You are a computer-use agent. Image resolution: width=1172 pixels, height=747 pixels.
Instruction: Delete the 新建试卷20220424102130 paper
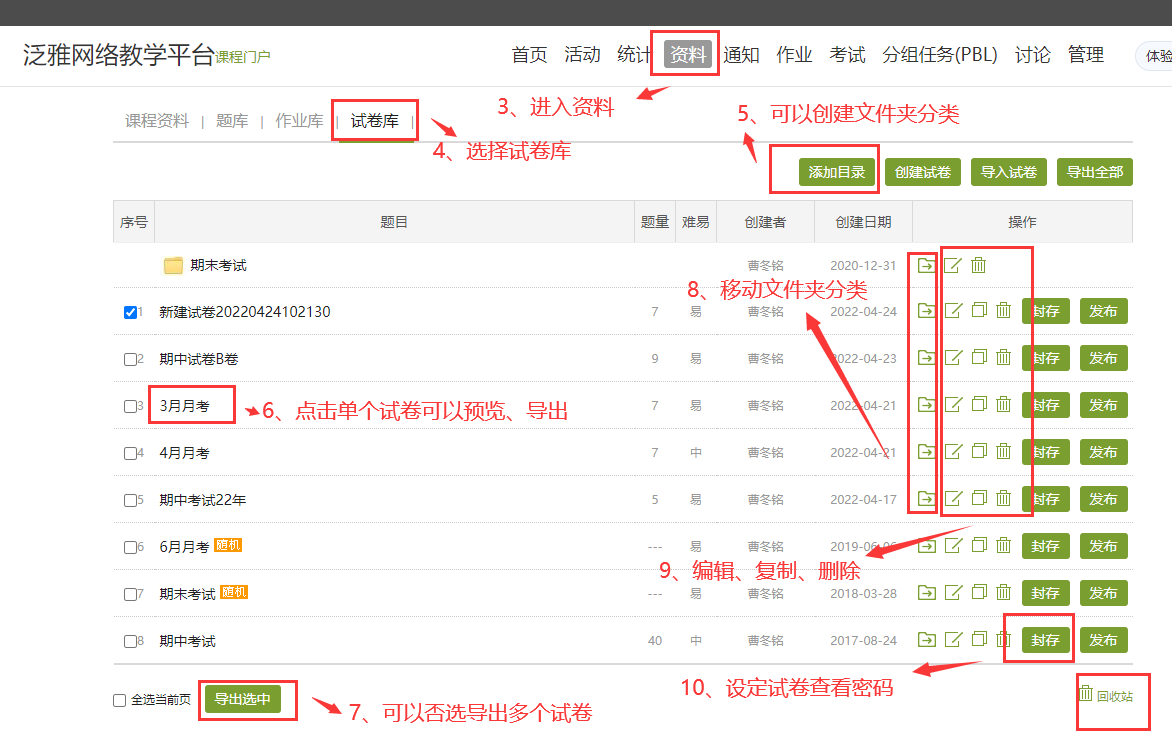point(1004,310)
